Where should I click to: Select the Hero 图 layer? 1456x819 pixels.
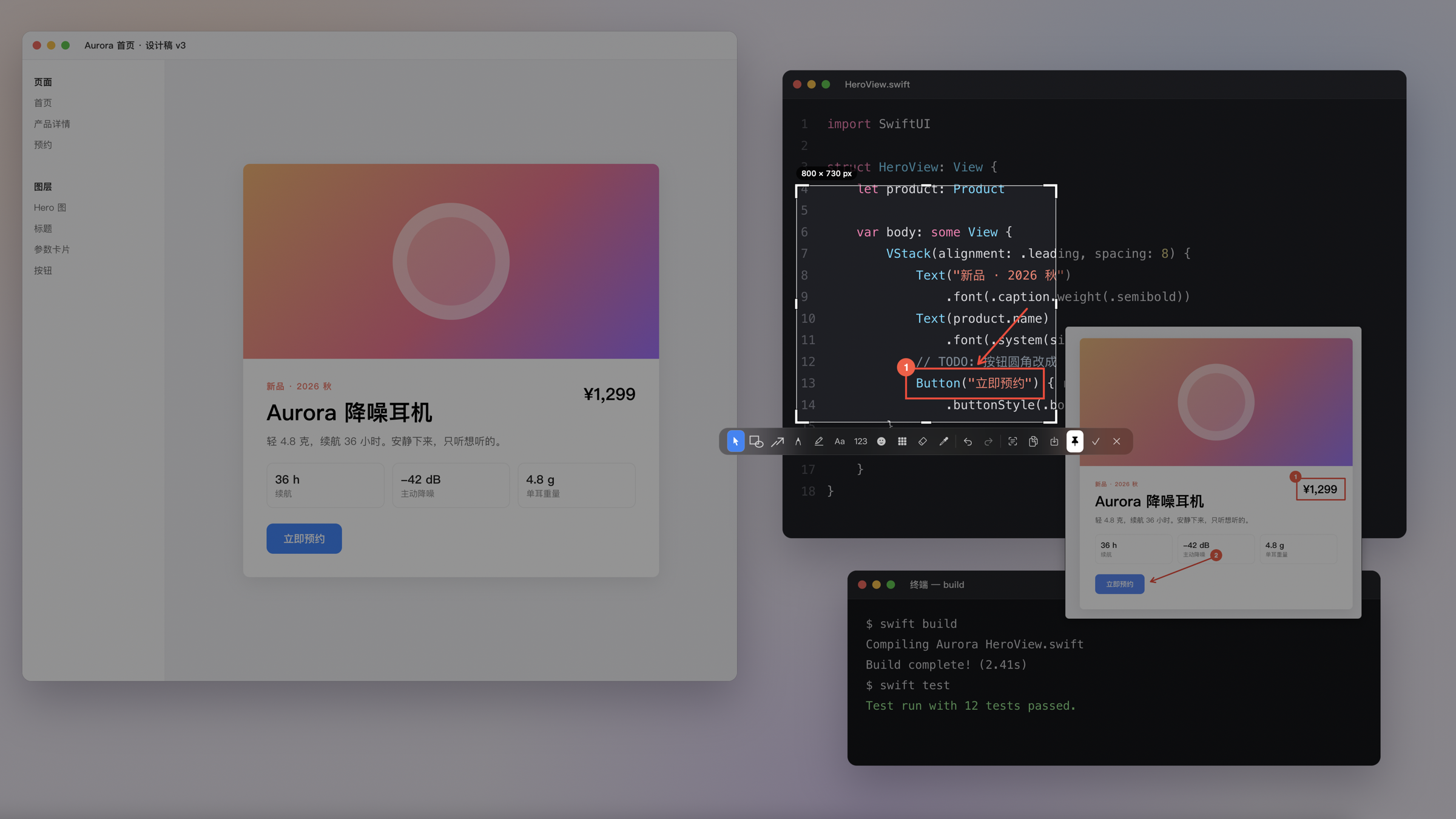tap(50, 207)
